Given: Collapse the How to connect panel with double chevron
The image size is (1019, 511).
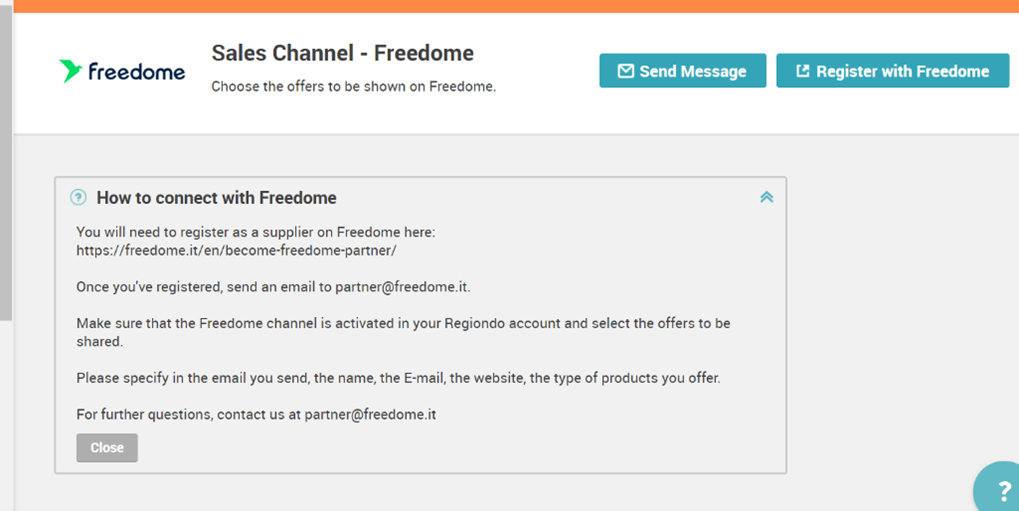Looking at the screenshot, I should 767,197.
